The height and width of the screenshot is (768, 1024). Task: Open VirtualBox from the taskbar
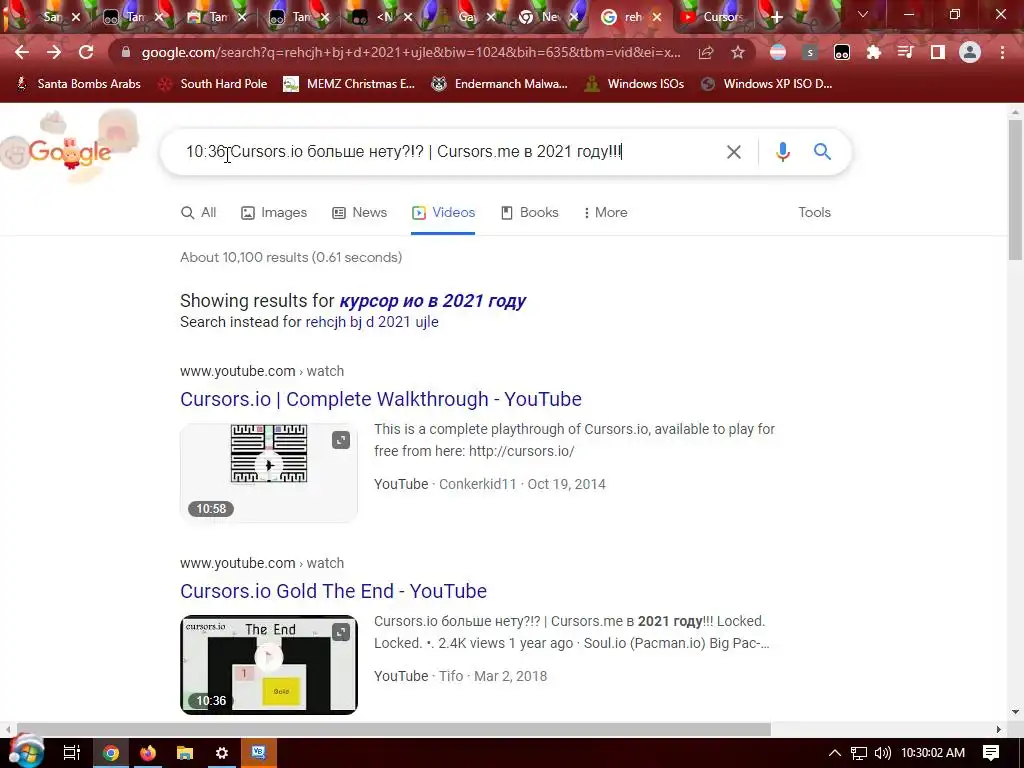click(259, 752)
